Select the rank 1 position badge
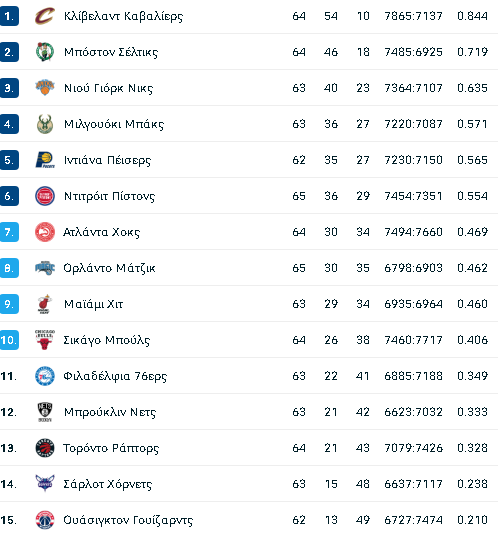This screenshot has height=537, width=498. tap(9, 16)
